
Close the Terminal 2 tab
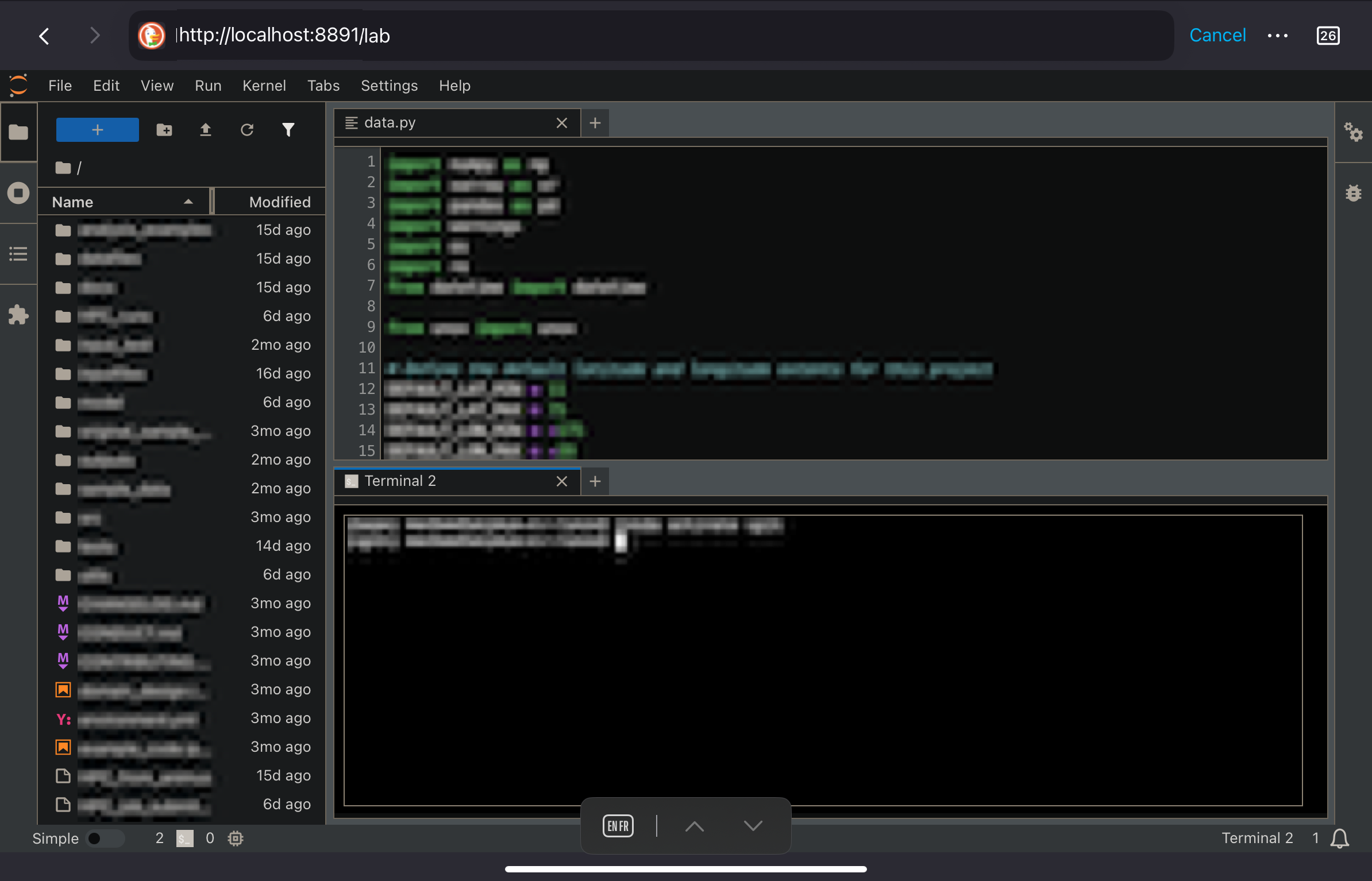(x=562, y=481)
